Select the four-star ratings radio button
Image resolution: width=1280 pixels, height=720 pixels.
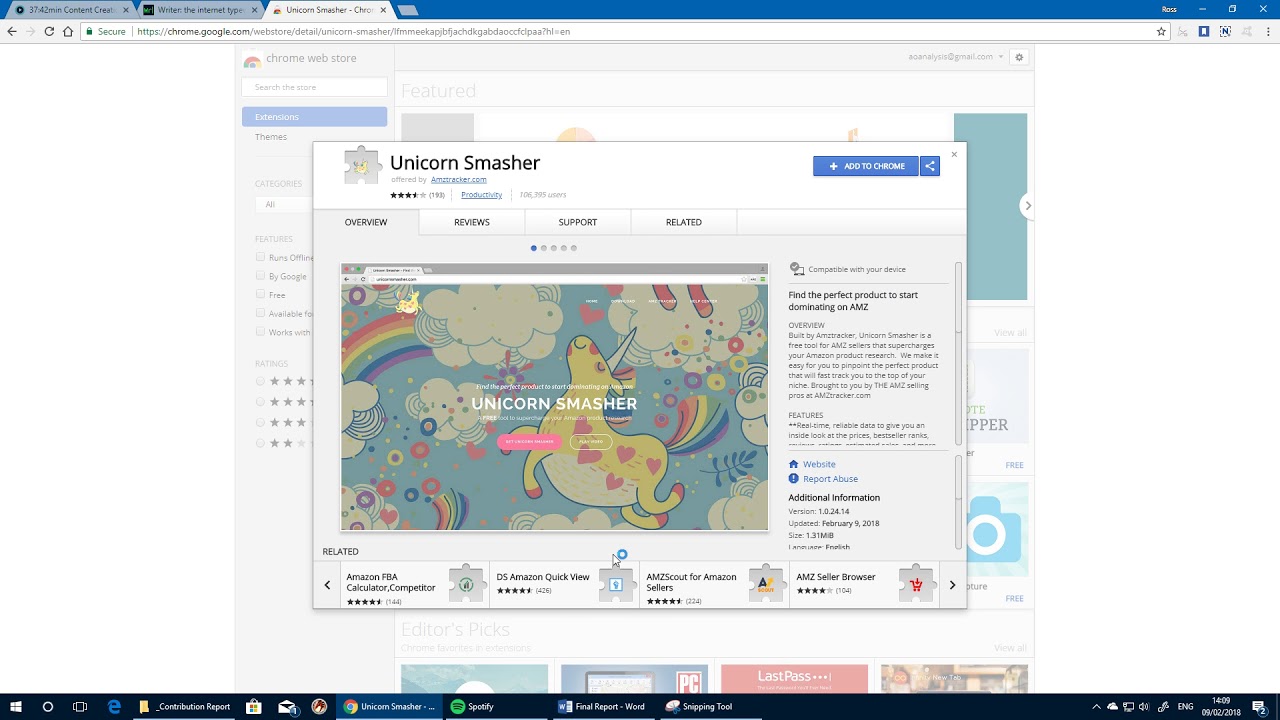coord(261,402)
